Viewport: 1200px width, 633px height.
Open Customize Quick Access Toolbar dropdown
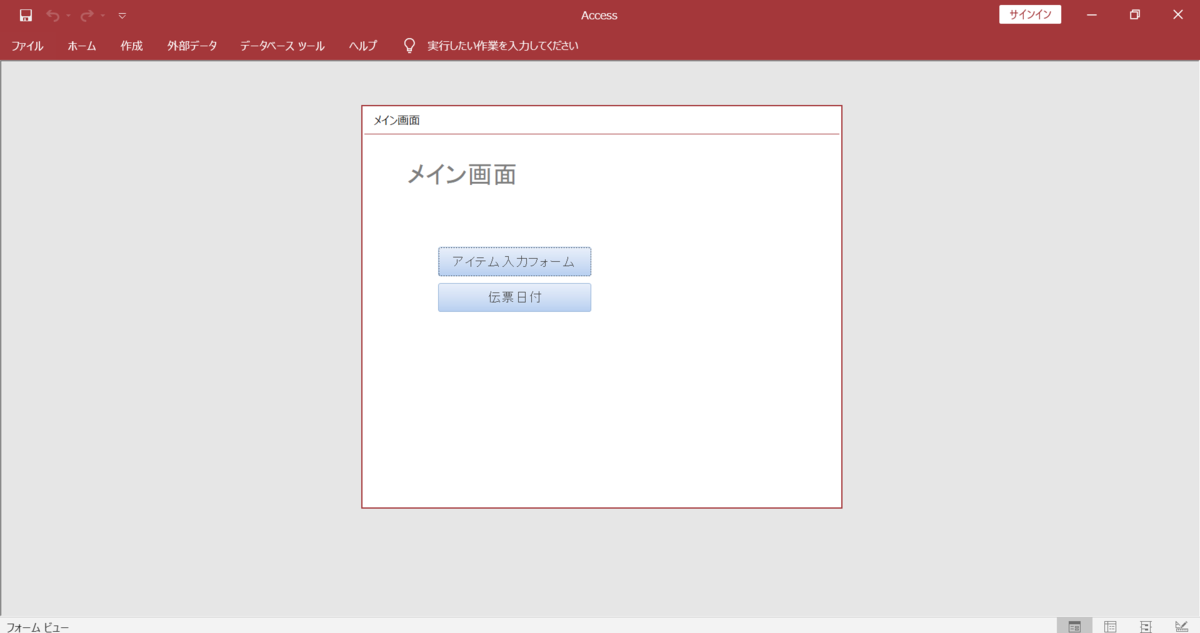(122, 16)
